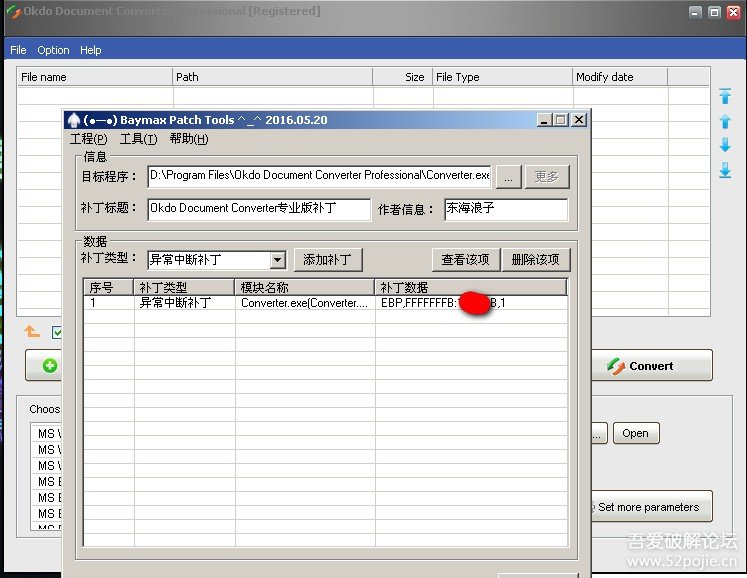Open the File menu in Okdo

(x=18, y=50)
